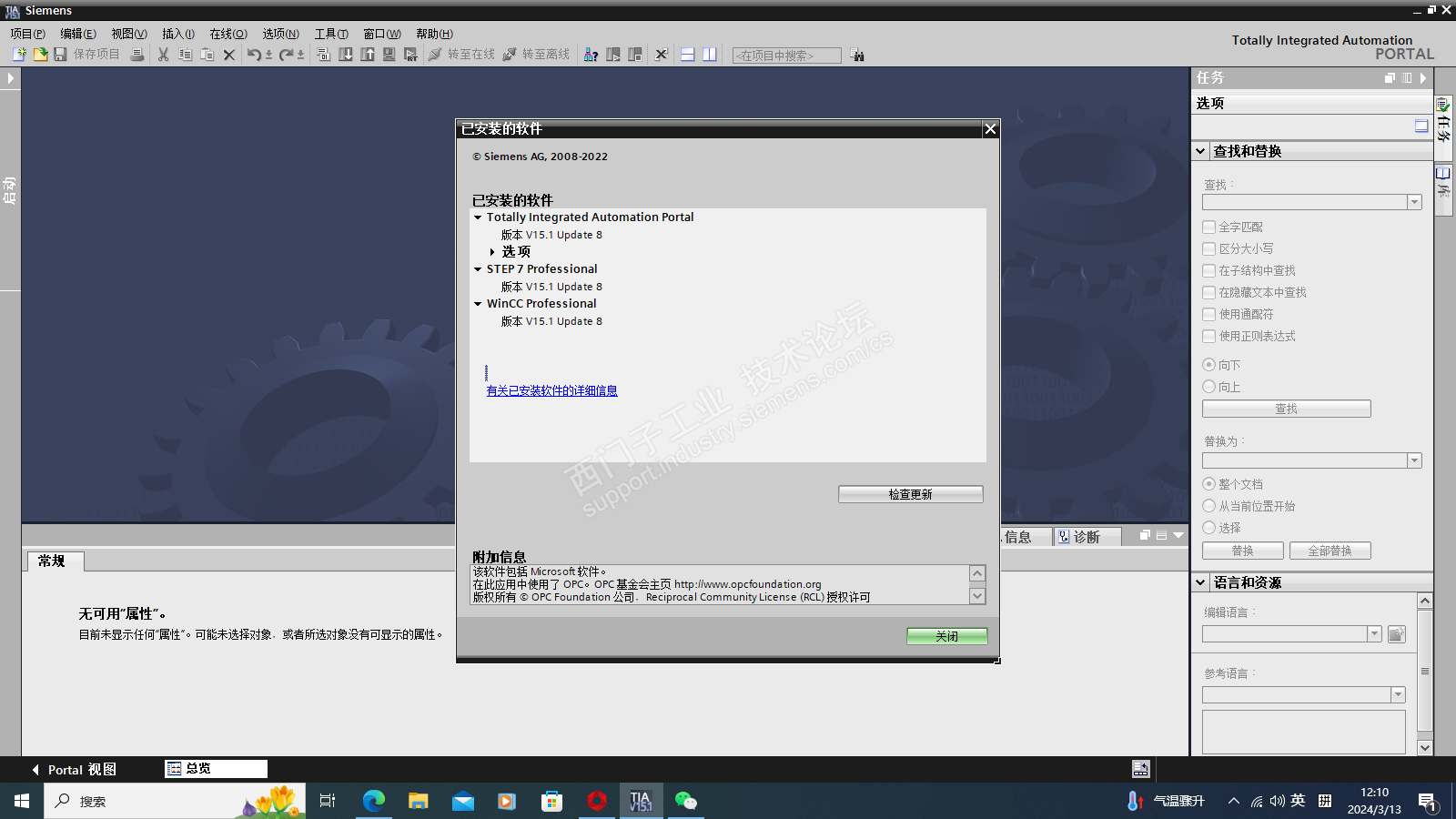Enable the 全字匹配 checkbox

pyautogui.click(x=1209, y=227)
